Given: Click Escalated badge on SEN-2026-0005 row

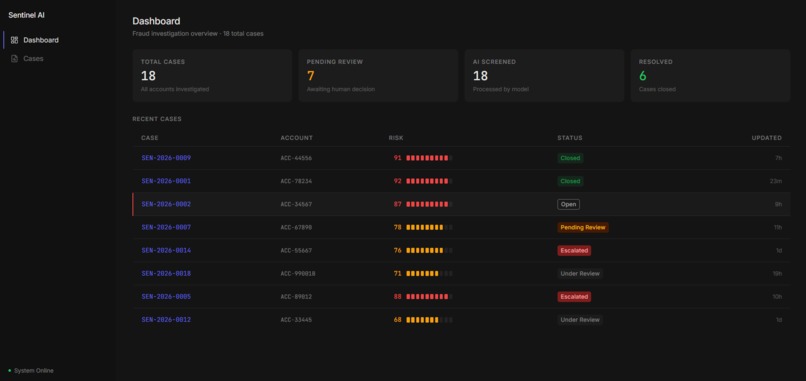Looking at the screenshot, I should pyautogui.click(x=574, y=297).
